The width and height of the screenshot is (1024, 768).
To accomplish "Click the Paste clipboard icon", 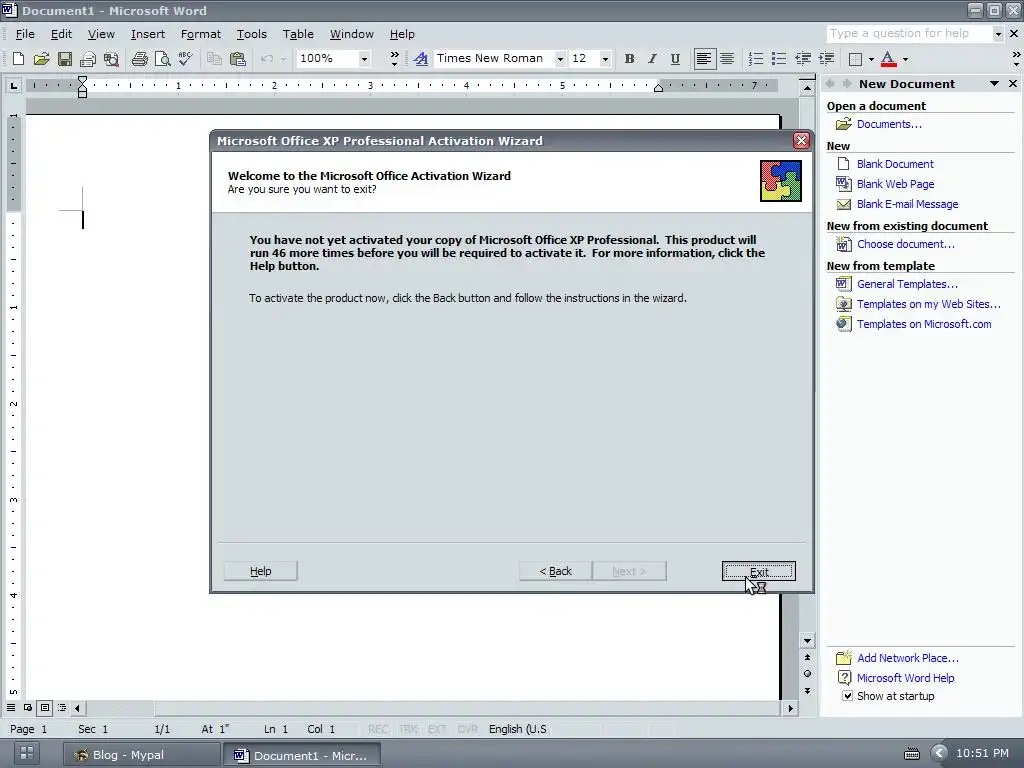I will pos(238,59).
